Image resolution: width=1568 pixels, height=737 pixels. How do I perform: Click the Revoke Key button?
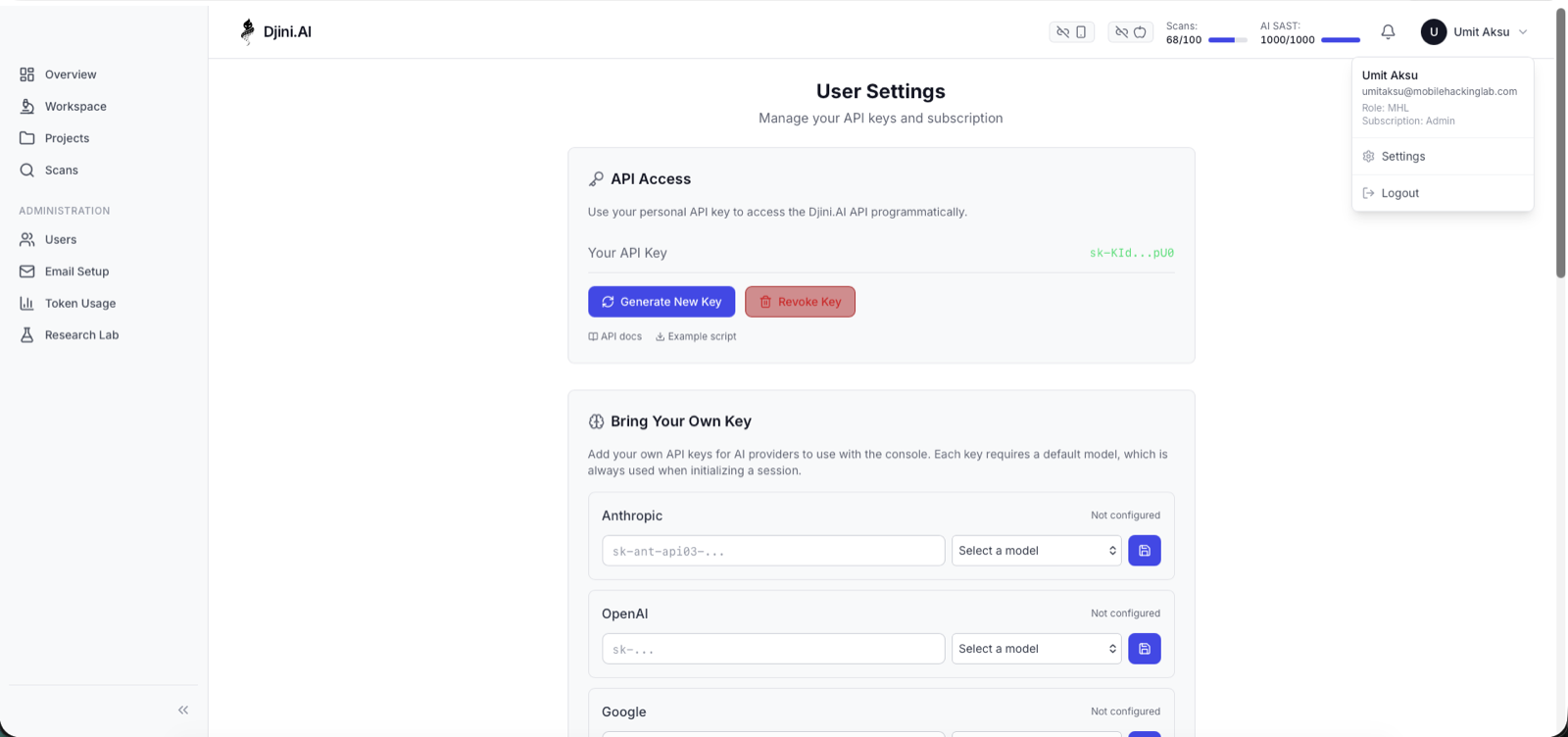(x=800, y=302)
